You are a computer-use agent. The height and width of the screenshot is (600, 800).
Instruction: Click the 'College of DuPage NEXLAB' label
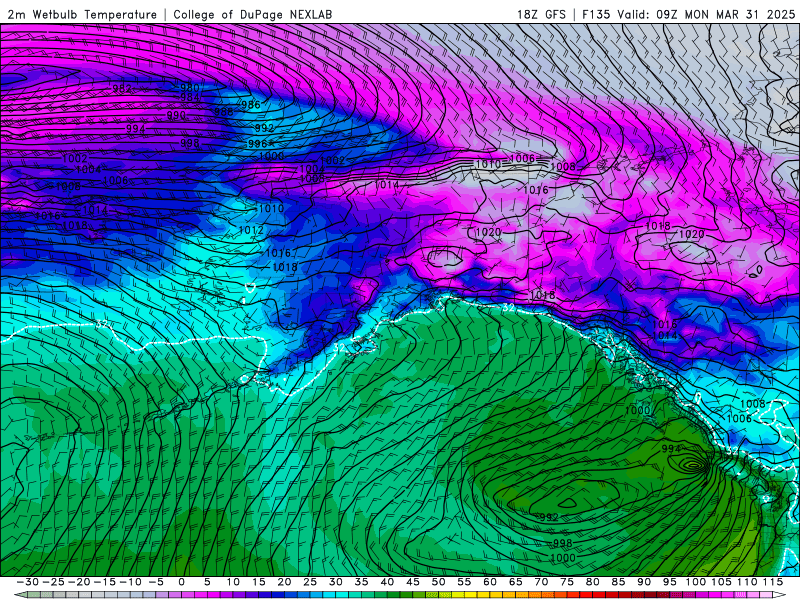pyautogui.click(x=253, y=15)
